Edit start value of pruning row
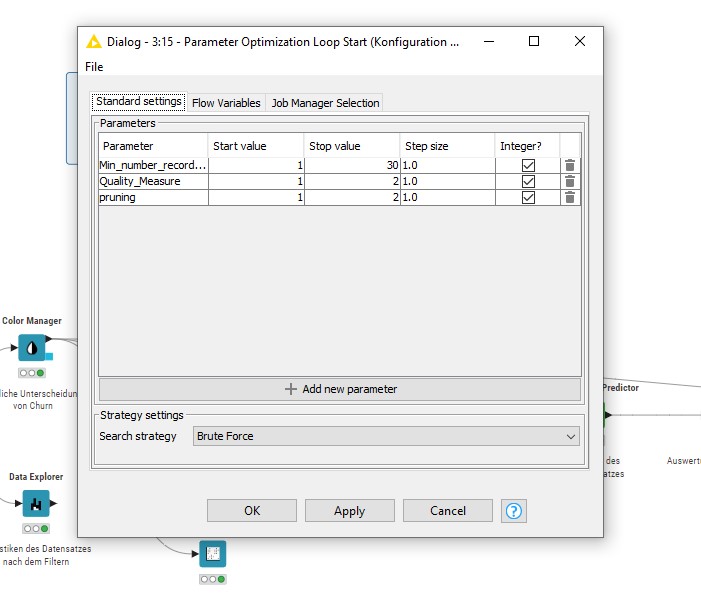 [x=256, y=198]
